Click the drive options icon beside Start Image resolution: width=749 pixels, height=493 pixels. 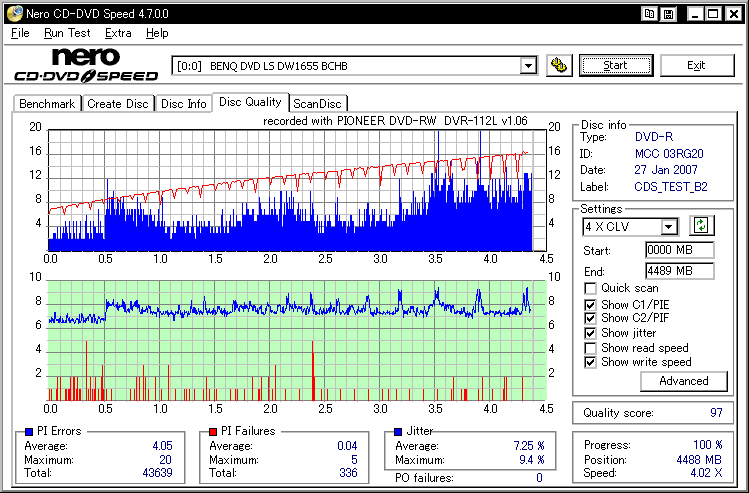click(x=559, y=65)
